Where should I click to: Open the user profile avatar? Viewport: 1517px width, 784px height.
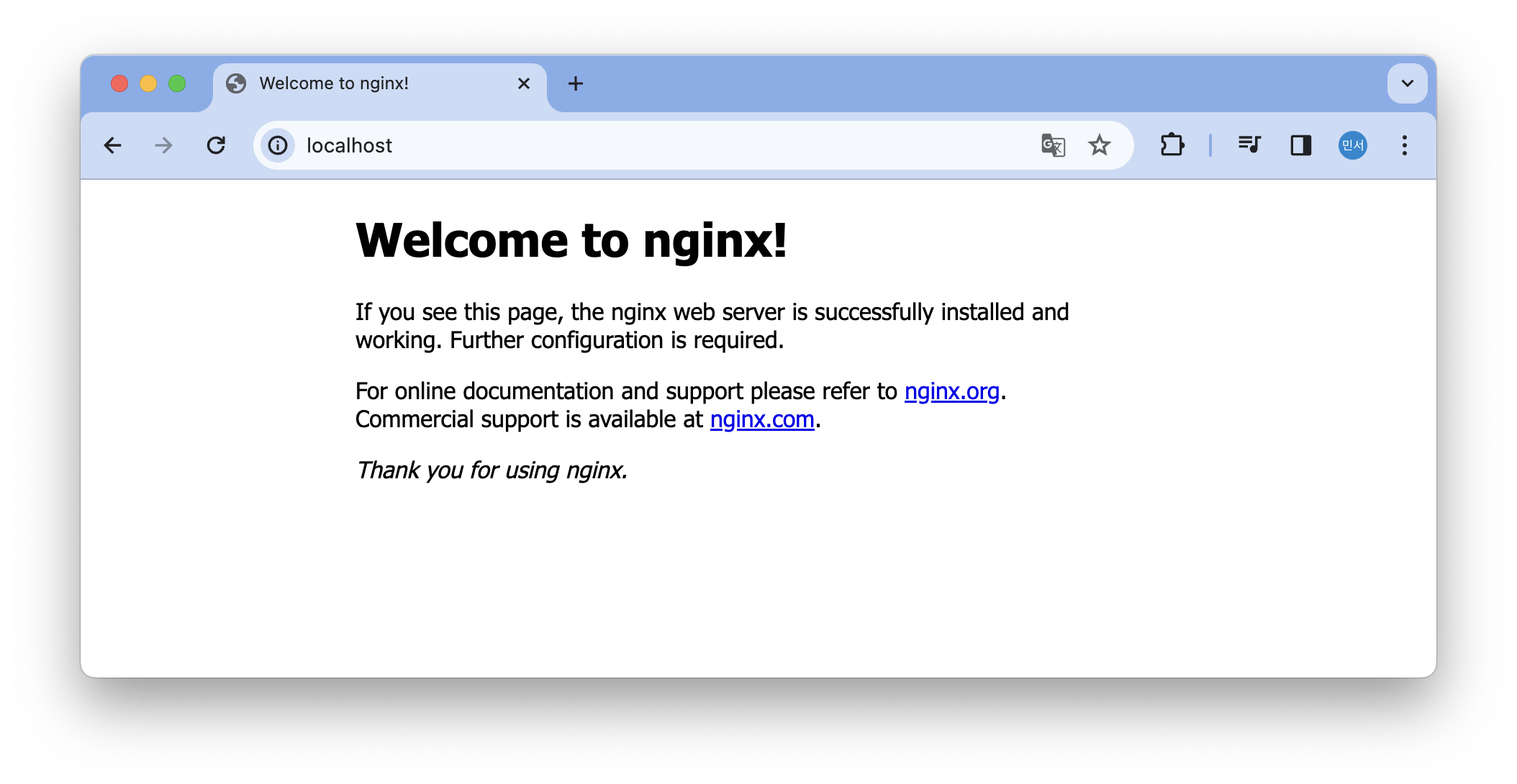[1352, 145]
